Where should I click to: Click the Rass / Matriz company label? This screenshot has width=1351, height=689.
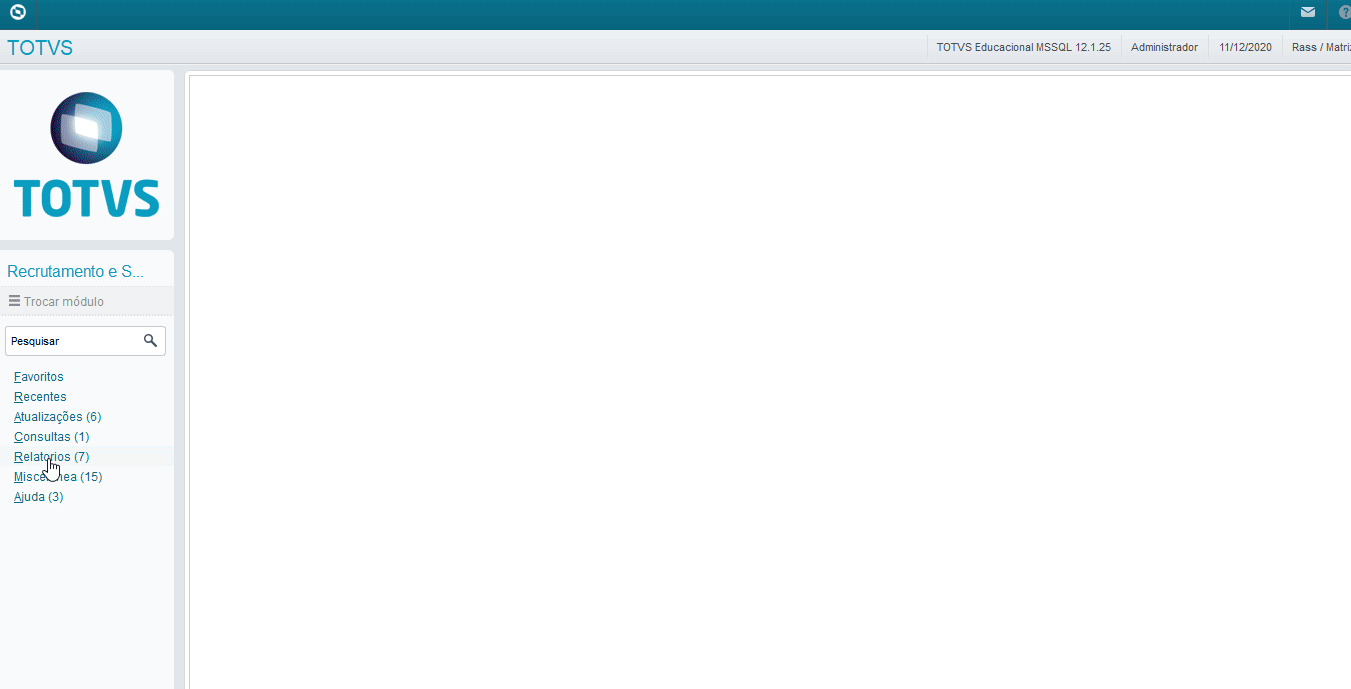pos(1321,47)
